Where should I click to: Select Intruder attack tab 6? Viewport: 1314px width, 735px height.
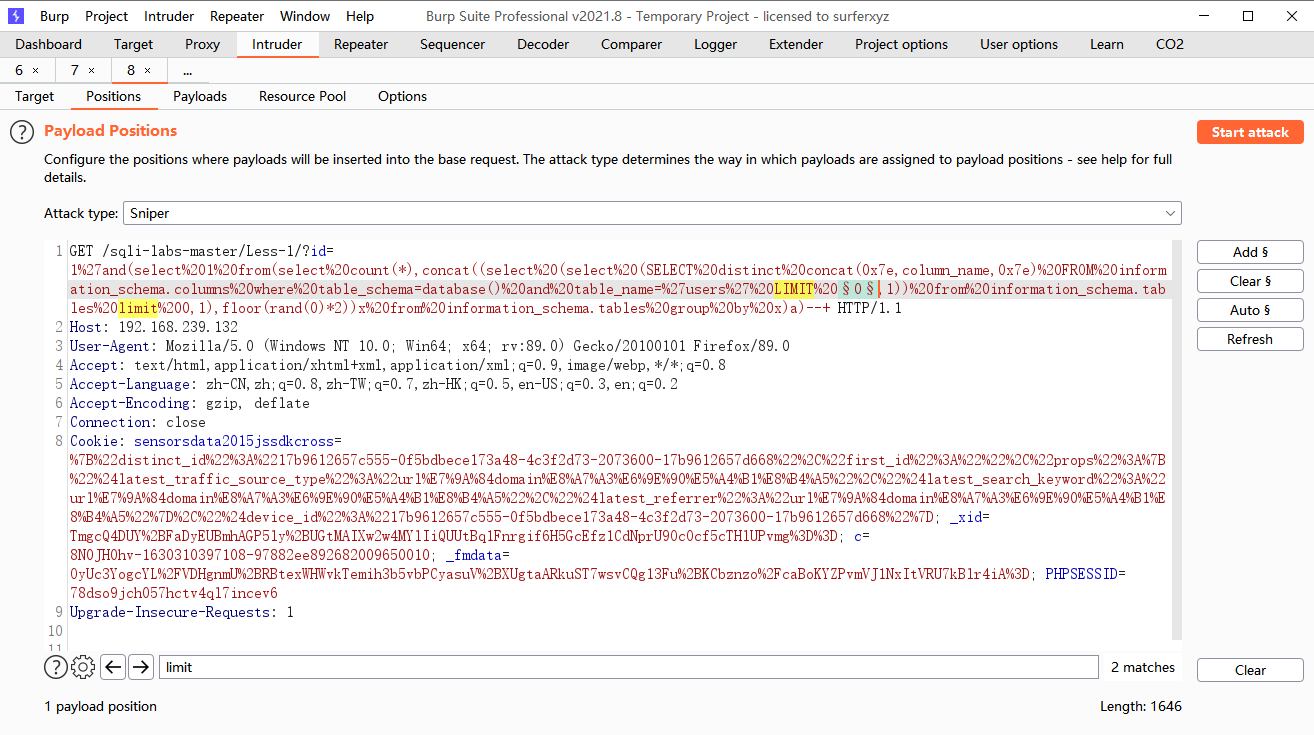pos(28,70)
